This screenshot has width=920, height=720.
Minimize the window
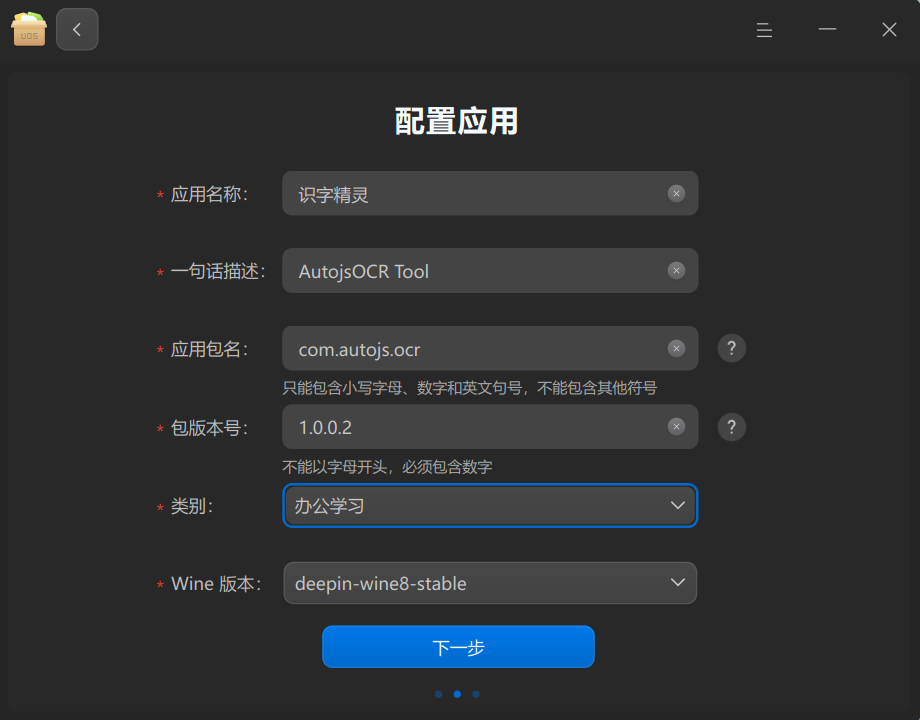click(827, 29)
